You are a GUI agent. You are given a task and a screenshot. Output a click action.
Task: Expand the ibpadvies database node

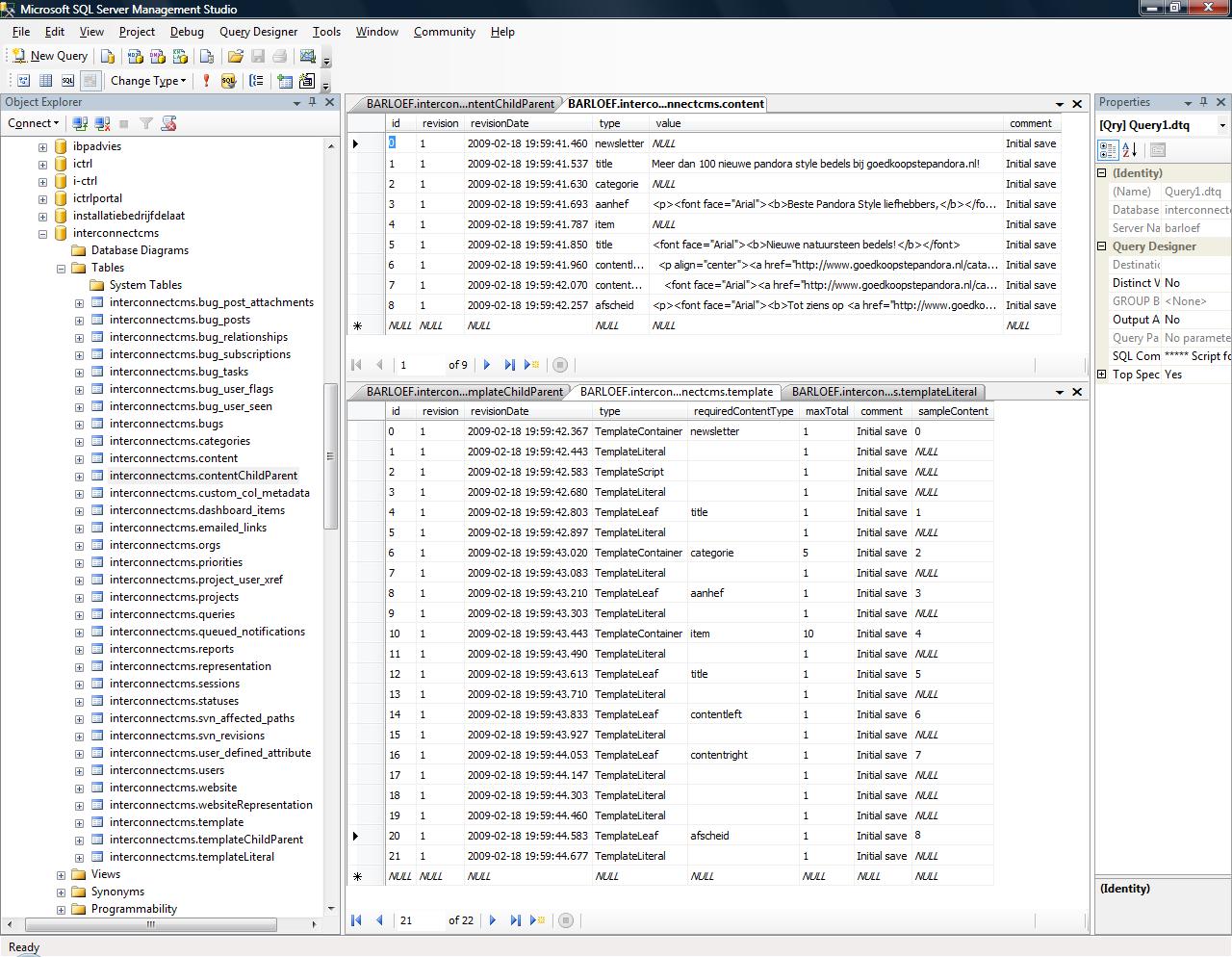point(42,147)
